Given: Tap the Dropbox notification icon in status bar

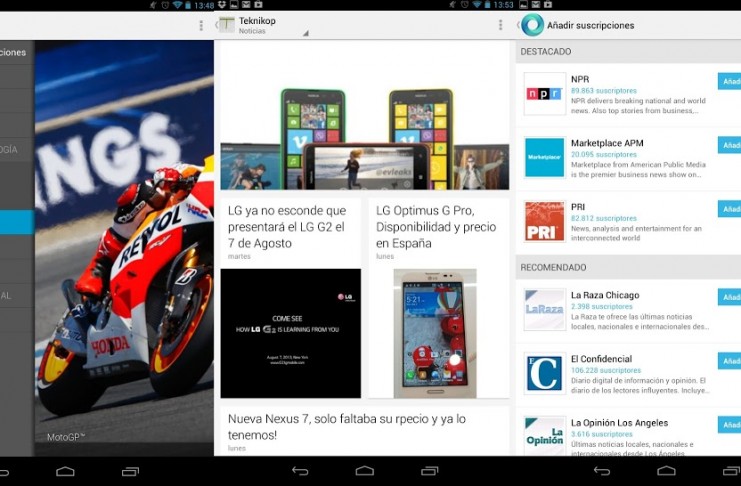Looking at the screenshot, I should (x=222, y=5).
